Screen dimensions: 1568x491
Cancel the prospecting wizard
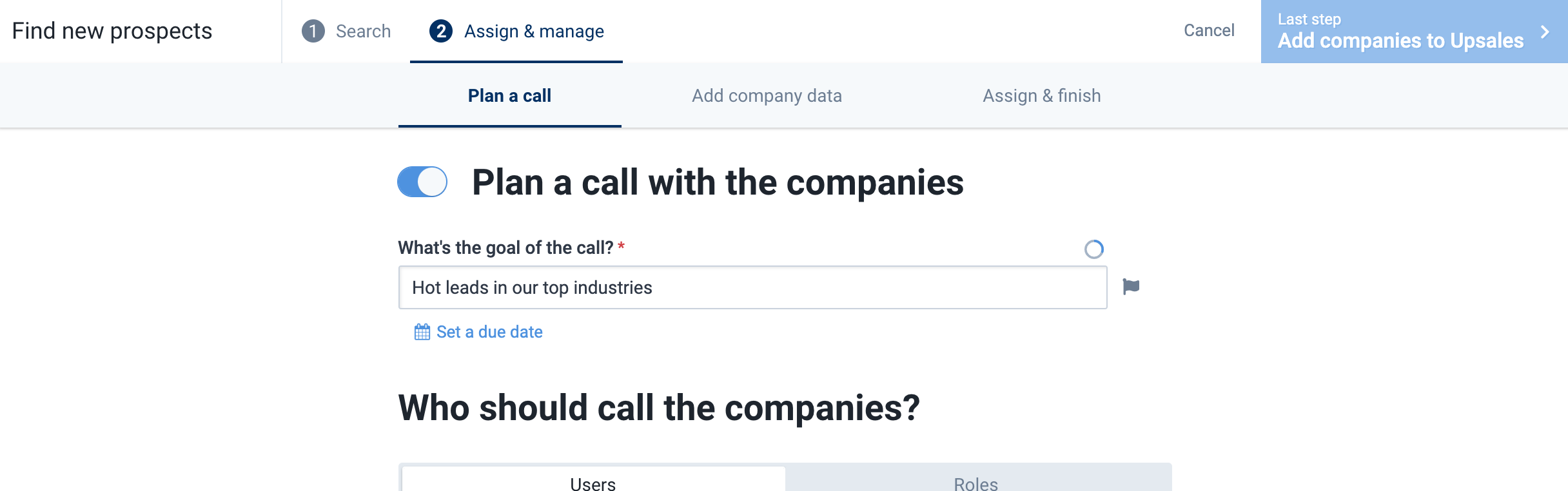point(1209,30)
